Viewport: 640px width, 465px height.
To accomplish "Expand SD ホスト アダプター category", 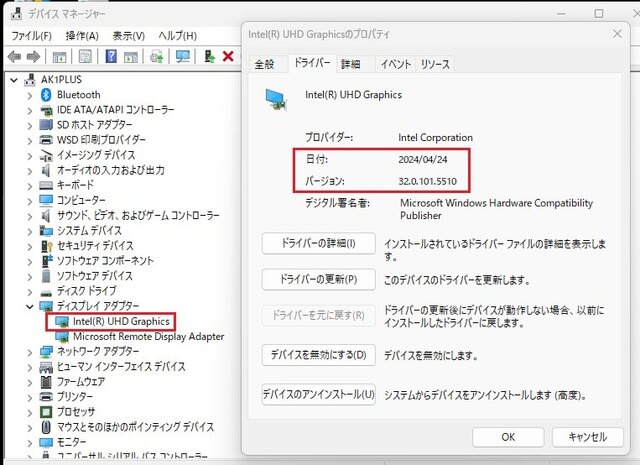I will [29, 126].
